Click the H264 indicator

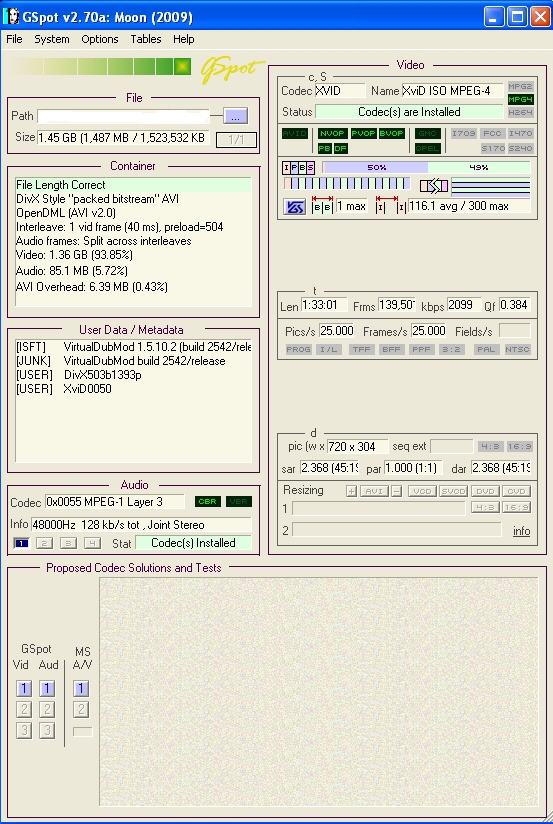click(520, 112)
